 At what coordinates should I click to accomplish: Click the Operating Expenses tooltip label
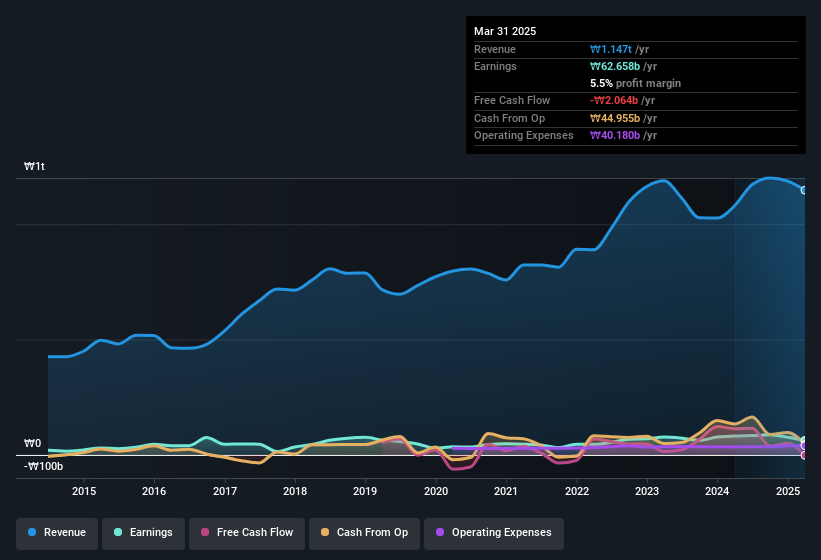pyautogui.click(x=524, y=136)
